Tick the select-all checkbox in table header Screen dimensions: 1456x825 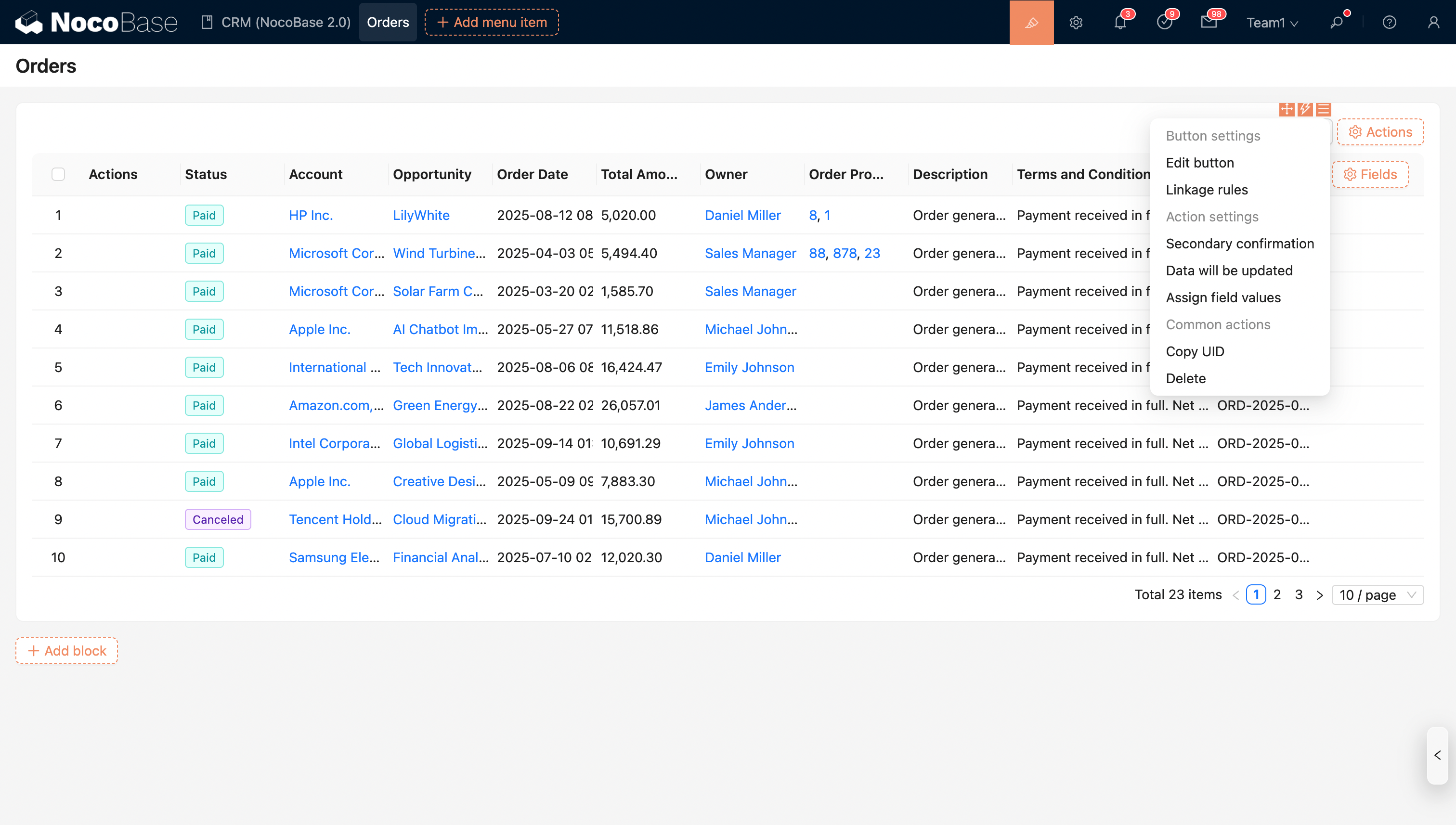58,174
